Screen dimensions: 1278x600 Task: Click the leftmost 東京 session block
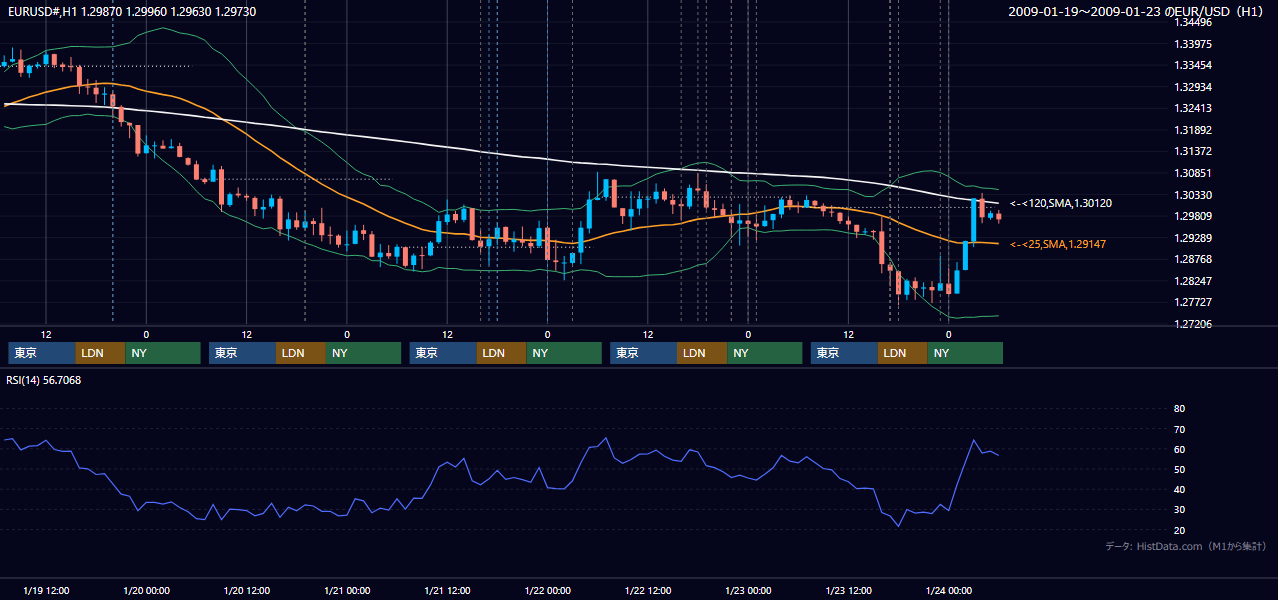pos(41,353)
